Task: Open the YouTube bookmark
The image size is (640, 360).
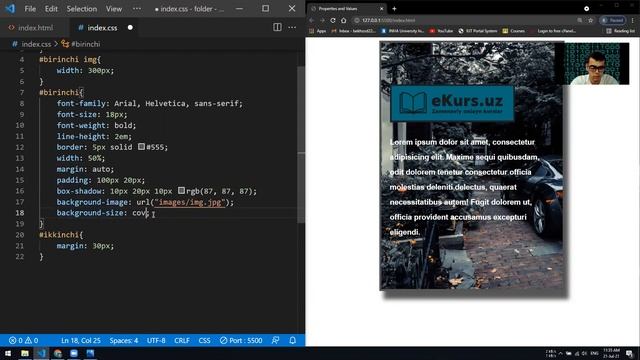Action: pos(441,31)
